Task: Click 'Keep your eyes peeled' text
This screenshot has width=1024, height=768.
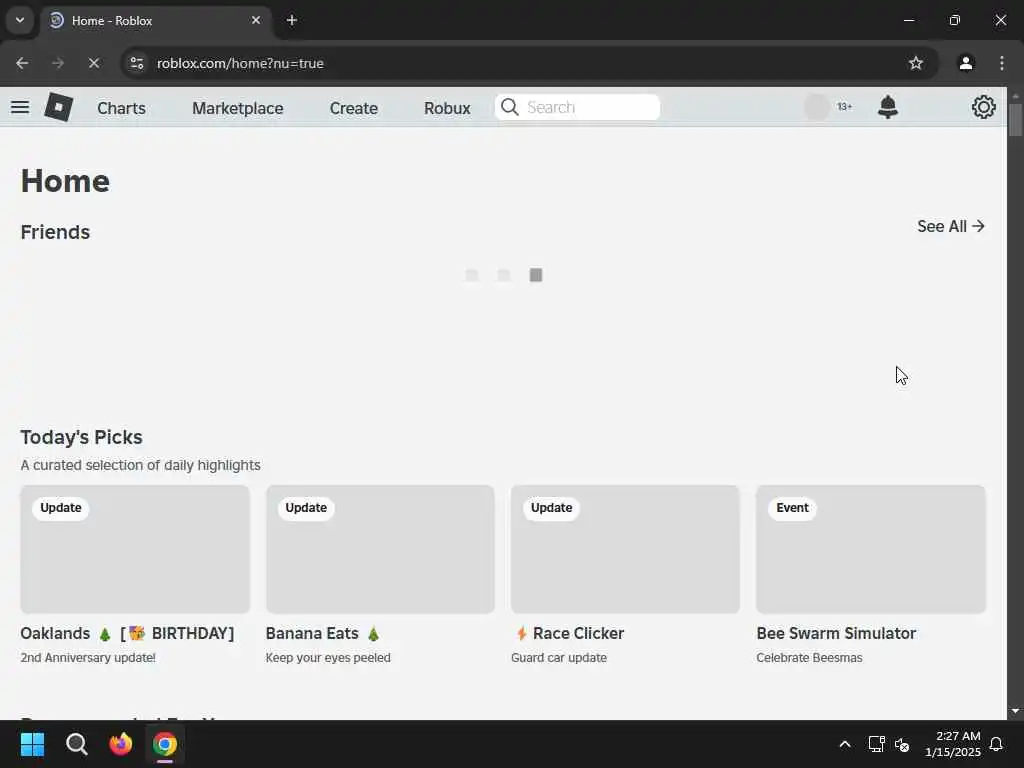Action: click(328, 658)
